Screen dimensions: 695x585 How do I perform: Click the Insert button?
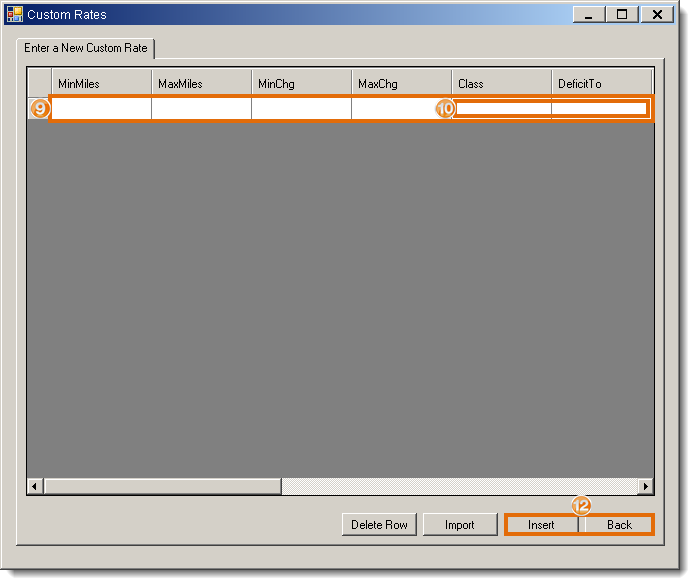[x=541, y=525]
